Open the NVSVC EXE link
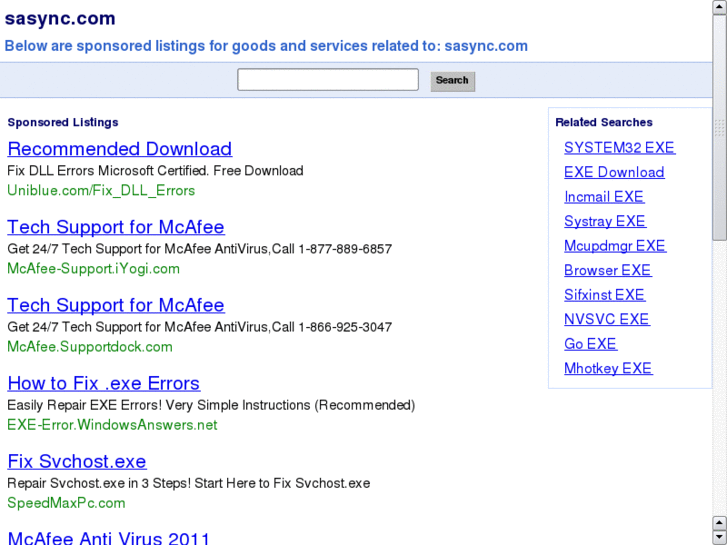This screenshot has height=545, width=727. pos(606,319)
